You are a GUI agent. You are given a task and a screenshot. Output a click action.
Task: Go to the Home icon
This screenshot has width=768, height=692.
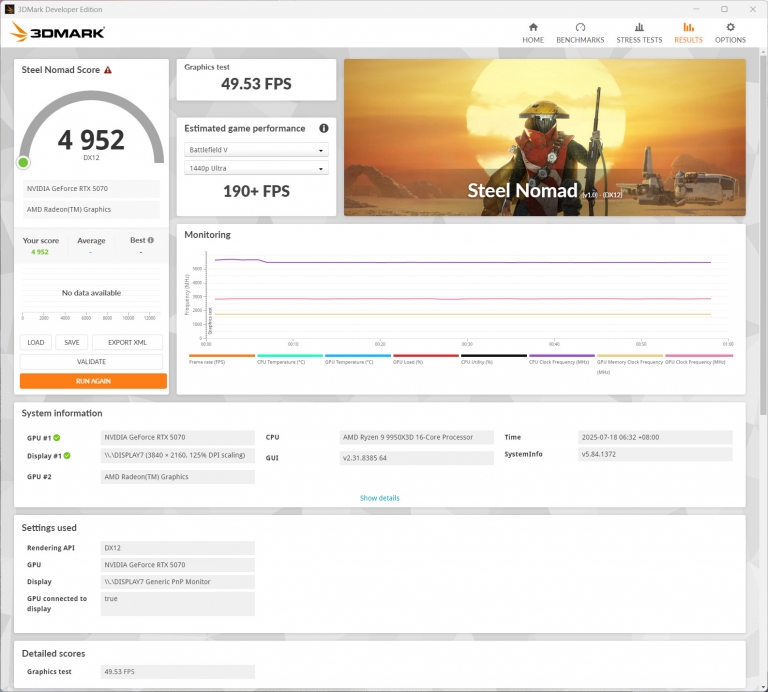coord(533,27)
